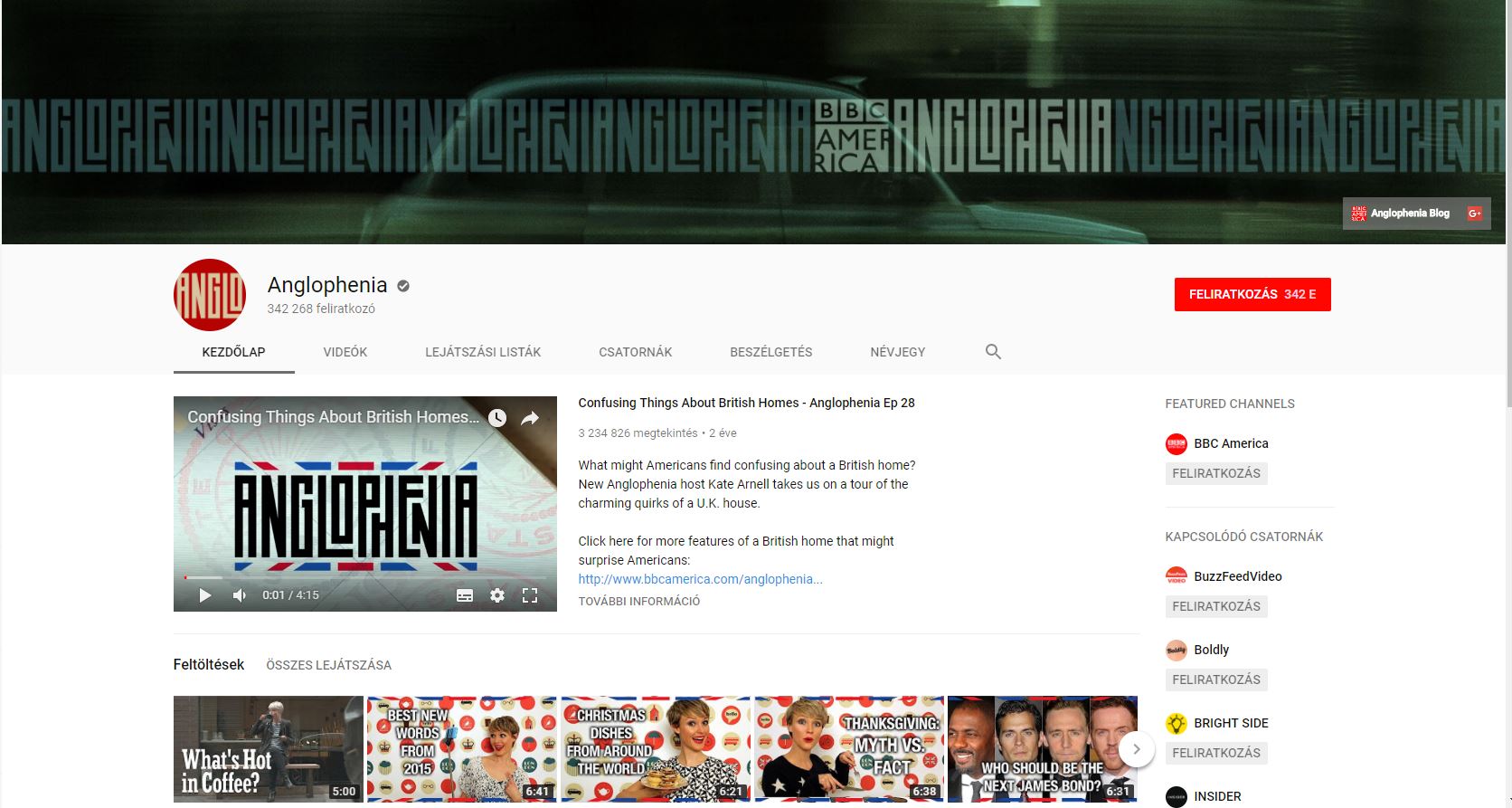This screenshot has width=1512, height=808.
Task: Subscribe to Boldly
Action: (x=1216, y=680)
